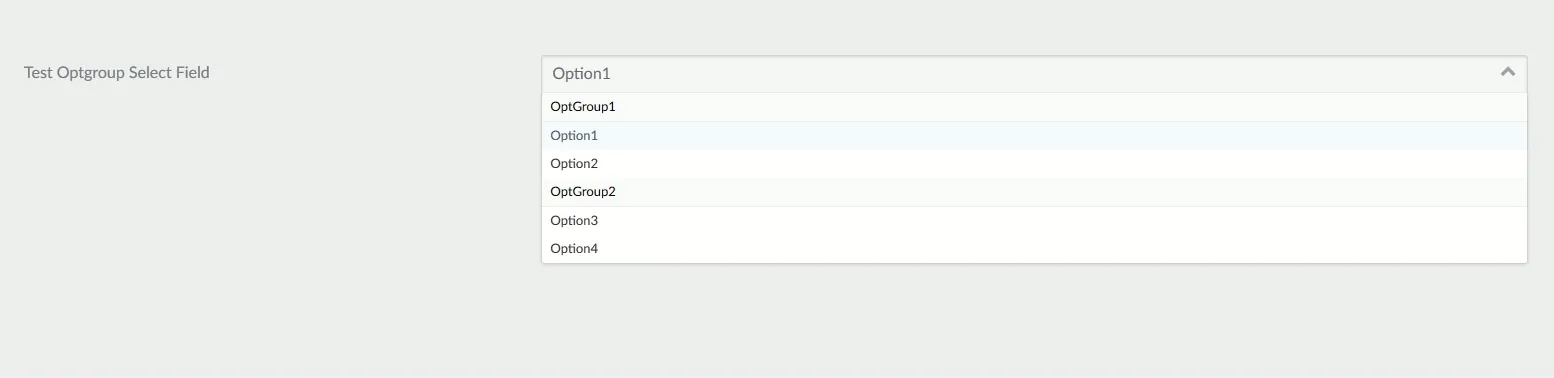The width and height of the screenshot is (1554, 378).
Task: Select the first option under OptGroup2
Action: pos(1034,221)
